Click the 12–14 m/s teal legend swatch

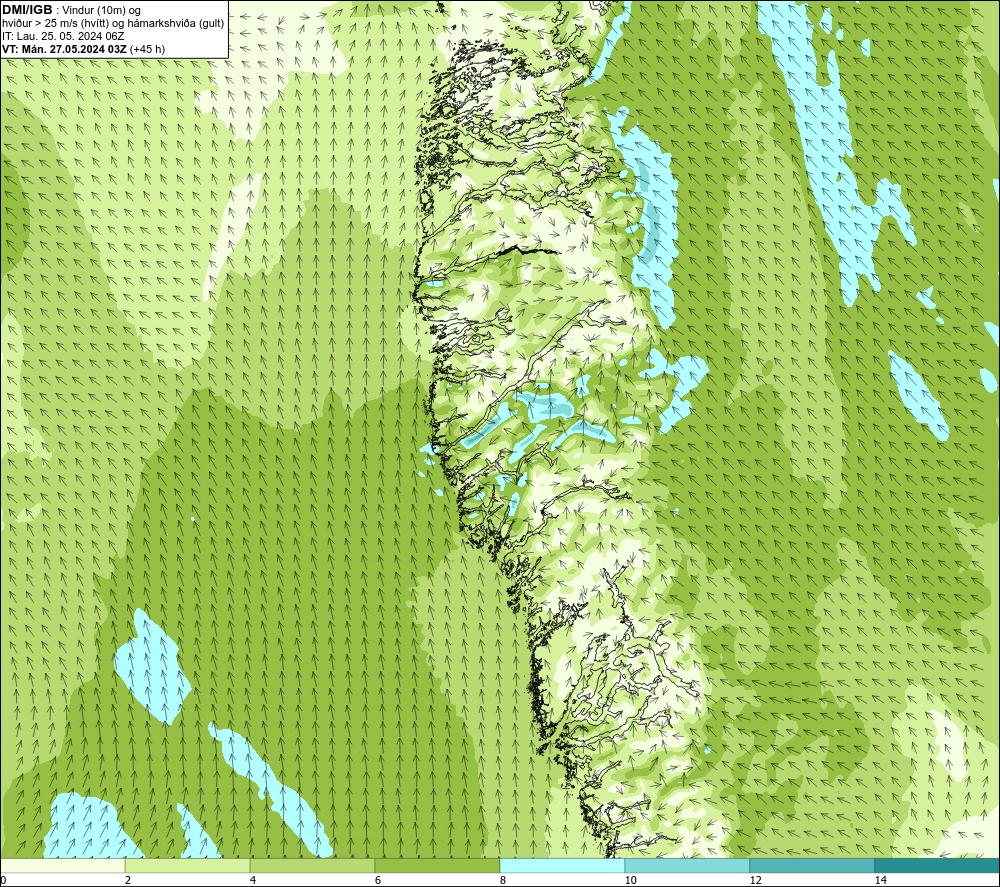pos(812,865)
